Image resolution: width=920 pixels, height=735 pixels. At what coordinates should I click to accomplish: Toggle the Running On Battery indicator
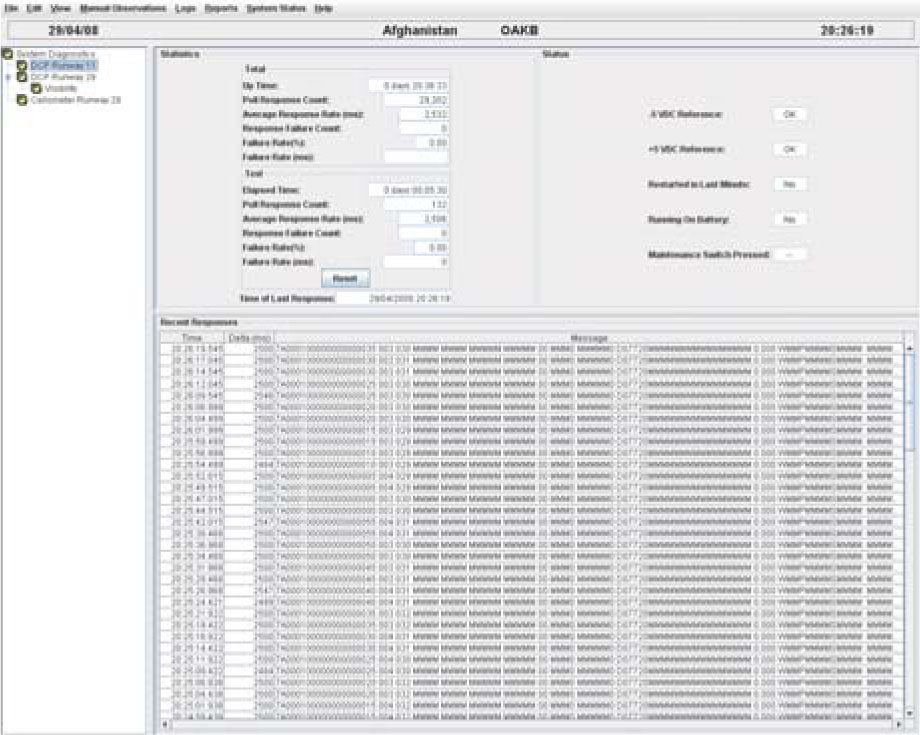tap(789, 217)
